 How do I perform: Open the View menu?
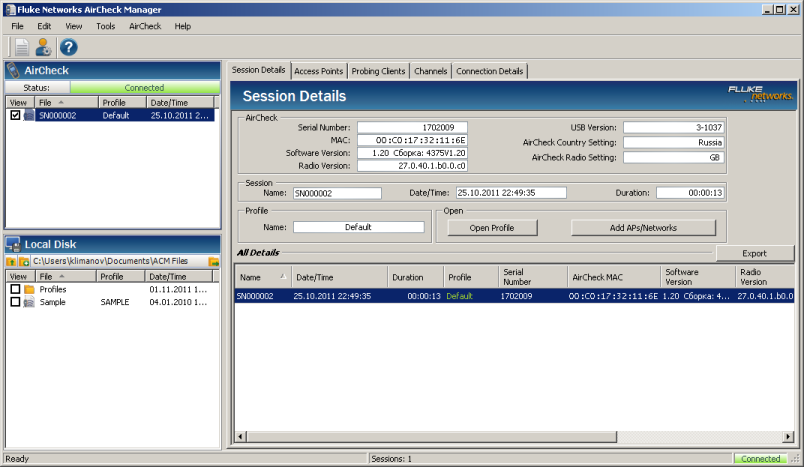coord(73,26)
